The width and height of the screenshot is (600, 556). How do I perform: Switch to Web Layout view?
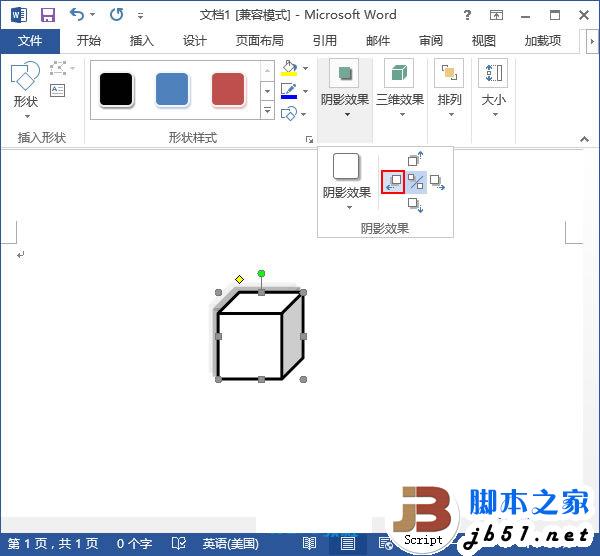(385, 543)
